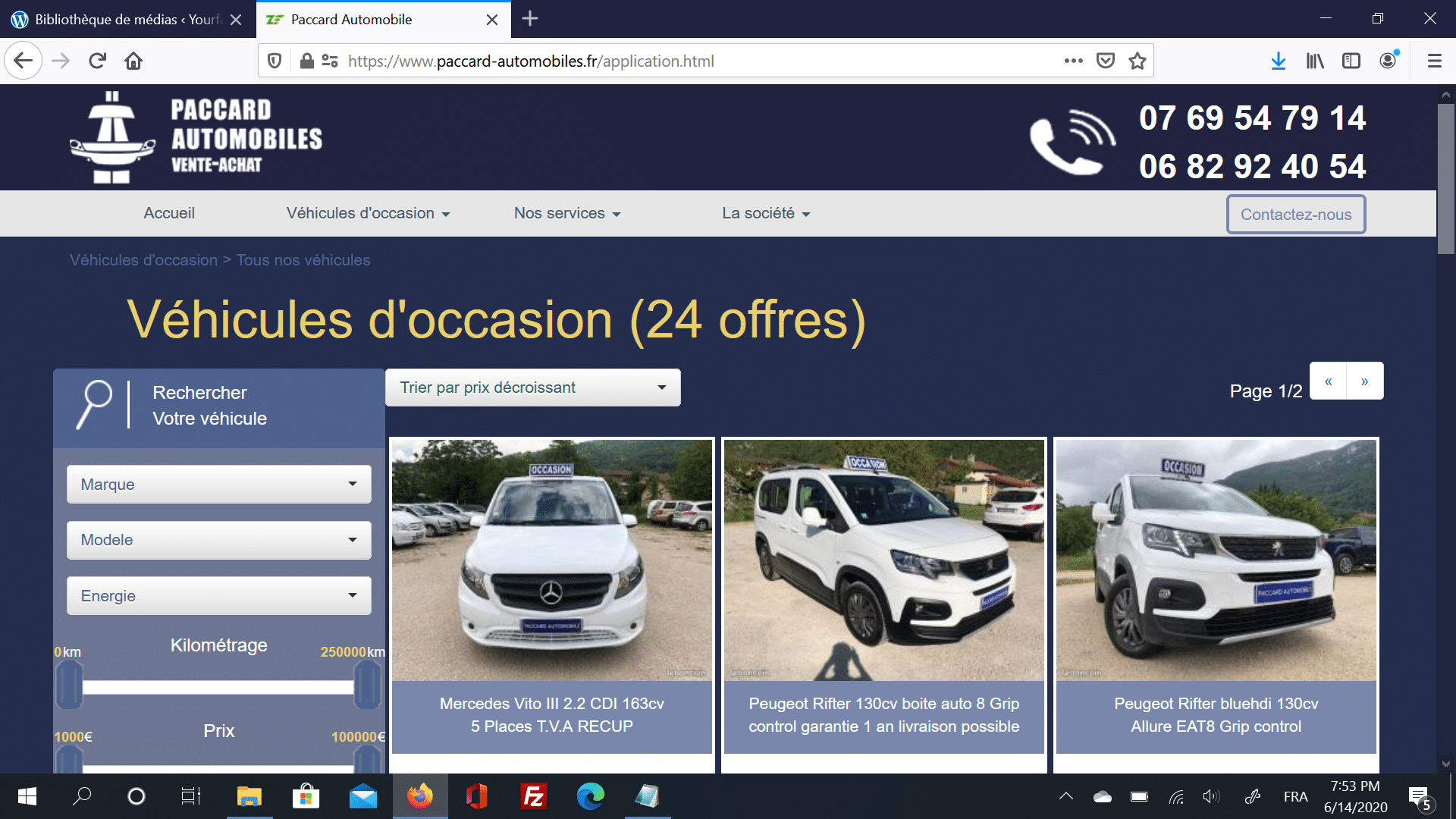Go to browser home page icon
This screenshot has width=1456, height=819.
[133, 61]
